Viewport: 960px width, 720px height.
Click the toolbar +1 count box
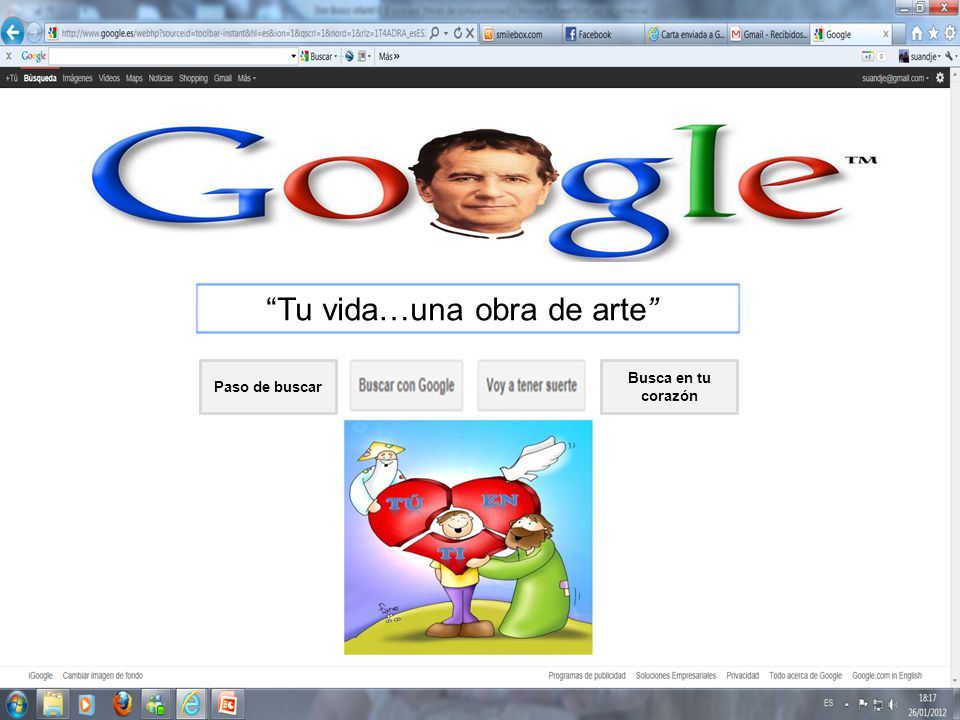[882, 56]
